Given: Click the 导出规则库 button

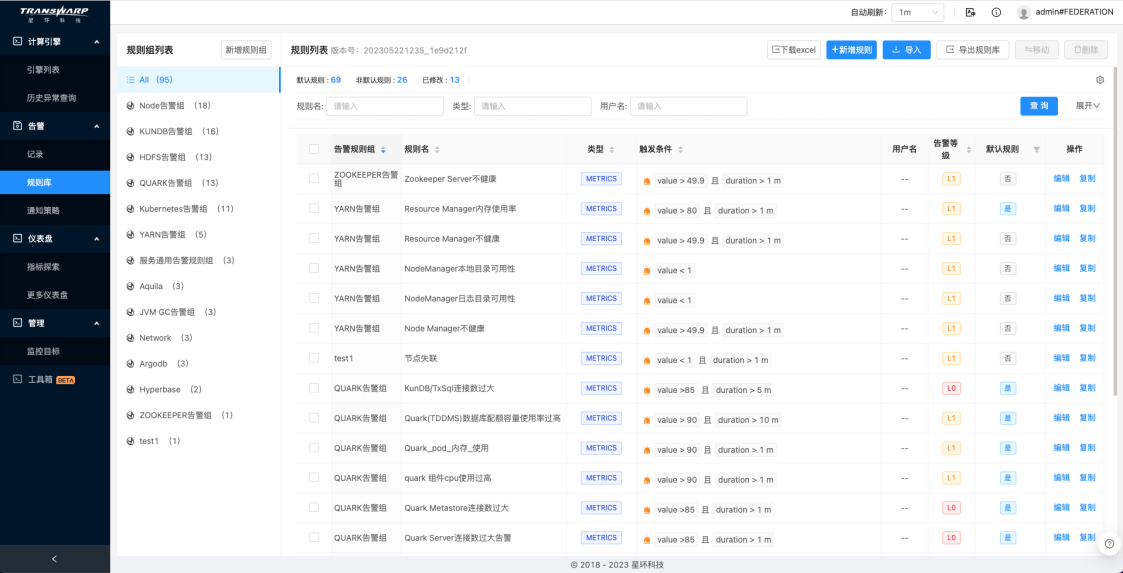Looking at the screenshot, I should (973, 49).
